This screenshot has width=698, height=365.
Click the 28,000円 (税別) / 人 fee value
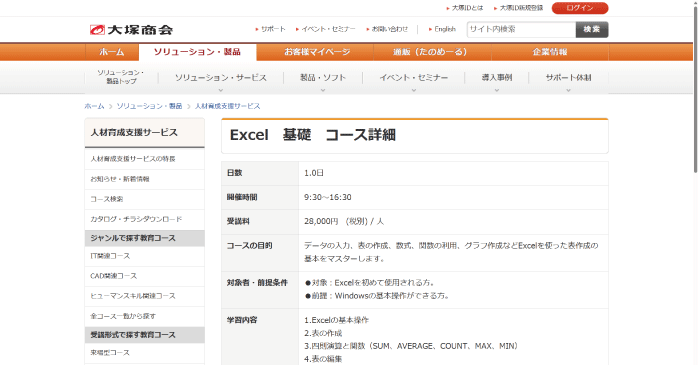[x=344, y=221]
